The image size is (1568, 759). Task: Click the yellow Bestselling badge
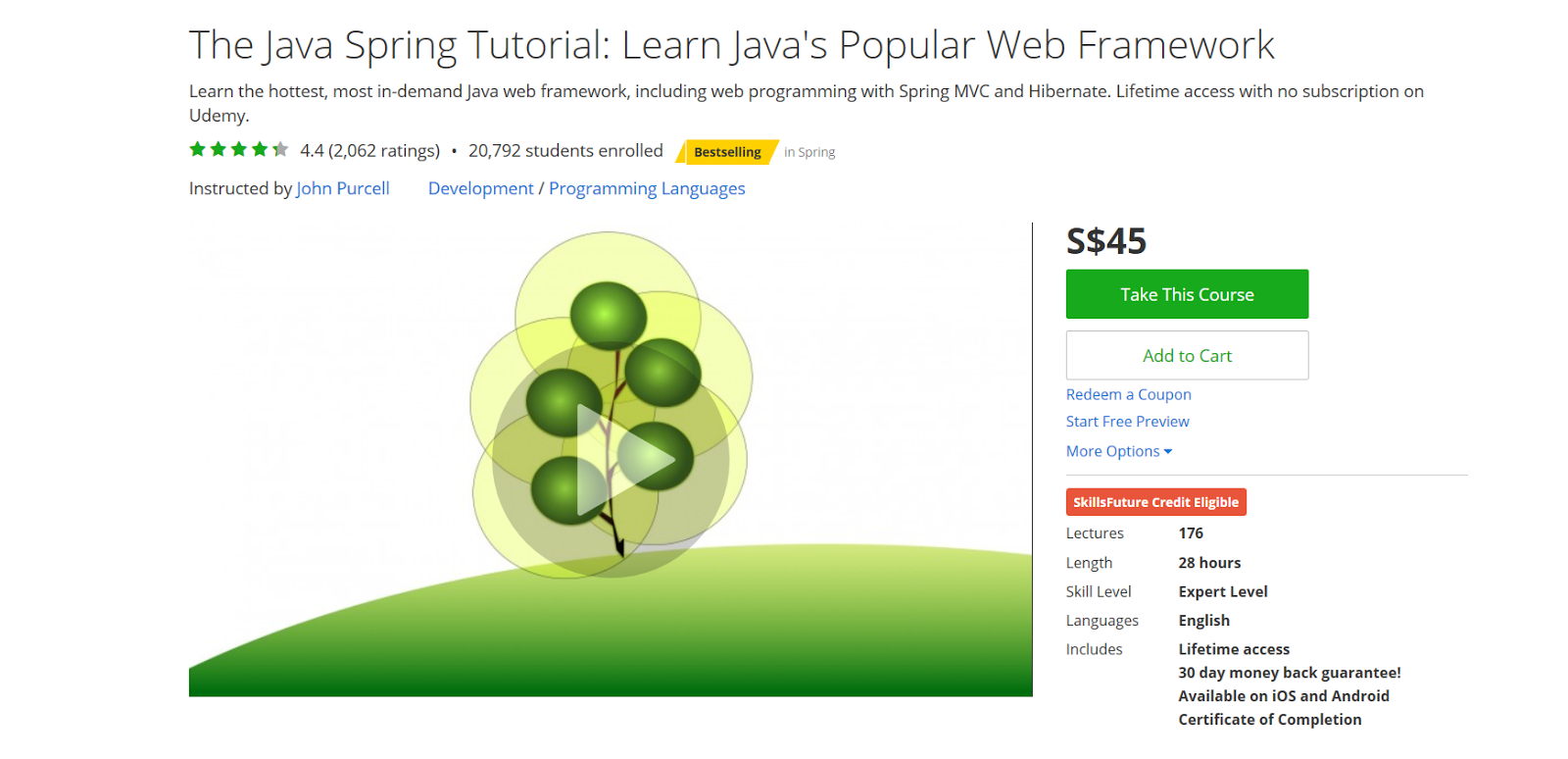pyautogui.click(x=727, y=152)
